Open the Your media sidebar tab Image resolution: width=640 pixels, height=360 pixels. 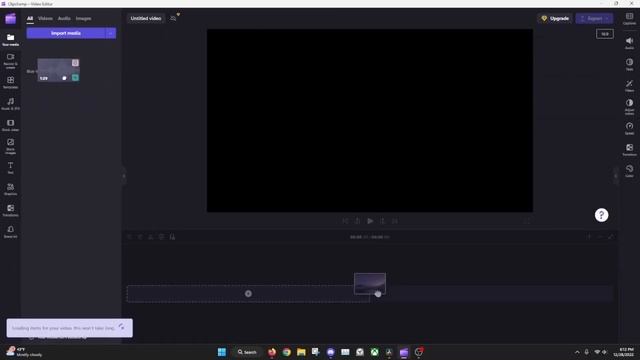(11, 40)
